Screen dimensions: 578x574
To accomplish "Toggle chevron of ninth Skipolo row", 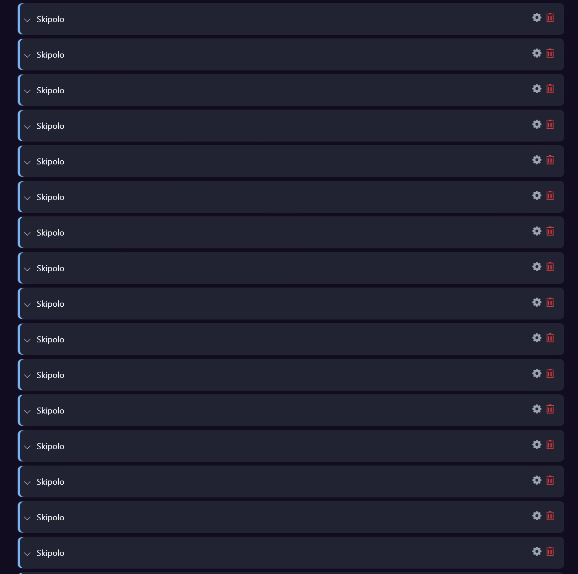I will (27, 305).
